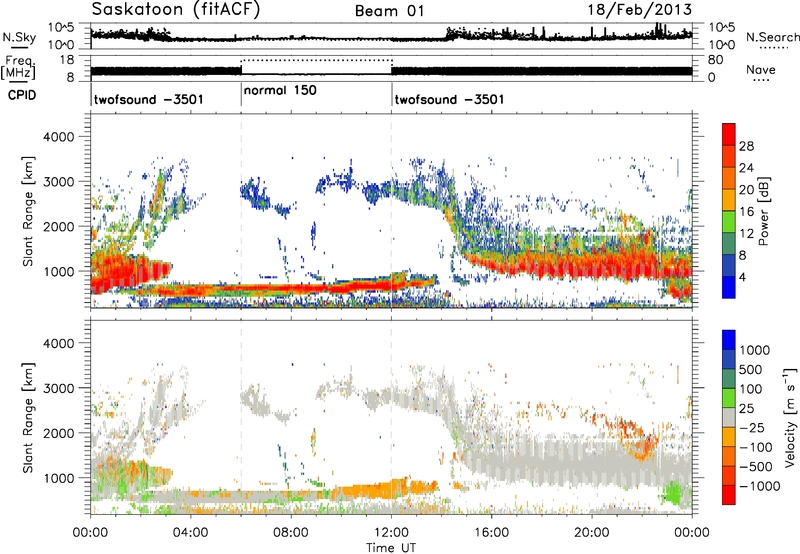
Task: Click the dashed CPID boundary line at 12:00
Action: [391, 211]
